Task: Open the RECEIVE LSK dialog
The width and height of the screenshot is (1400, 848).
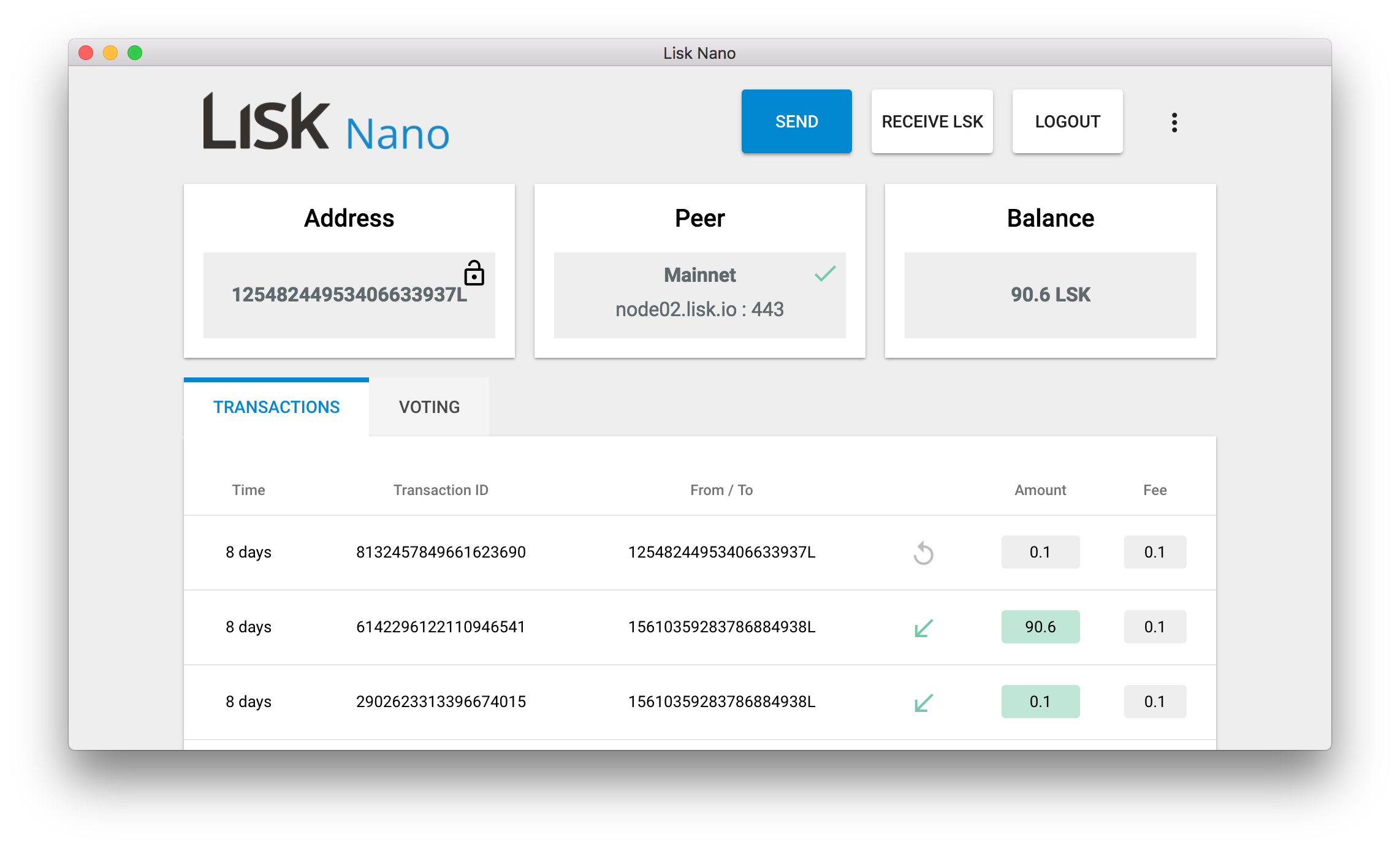Action: 932,121
